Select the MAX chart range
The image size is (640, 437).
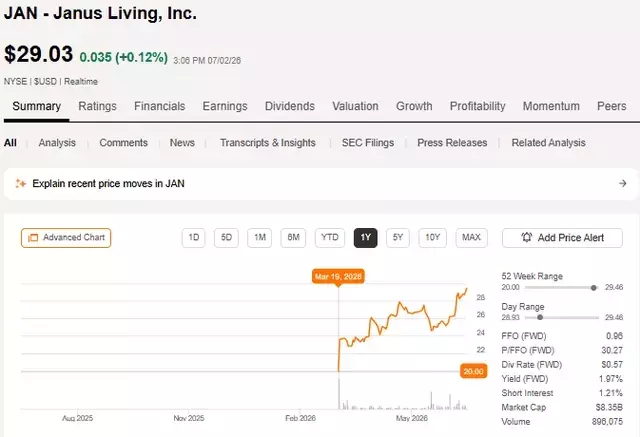pyautogui.click(x=471, y=237)
